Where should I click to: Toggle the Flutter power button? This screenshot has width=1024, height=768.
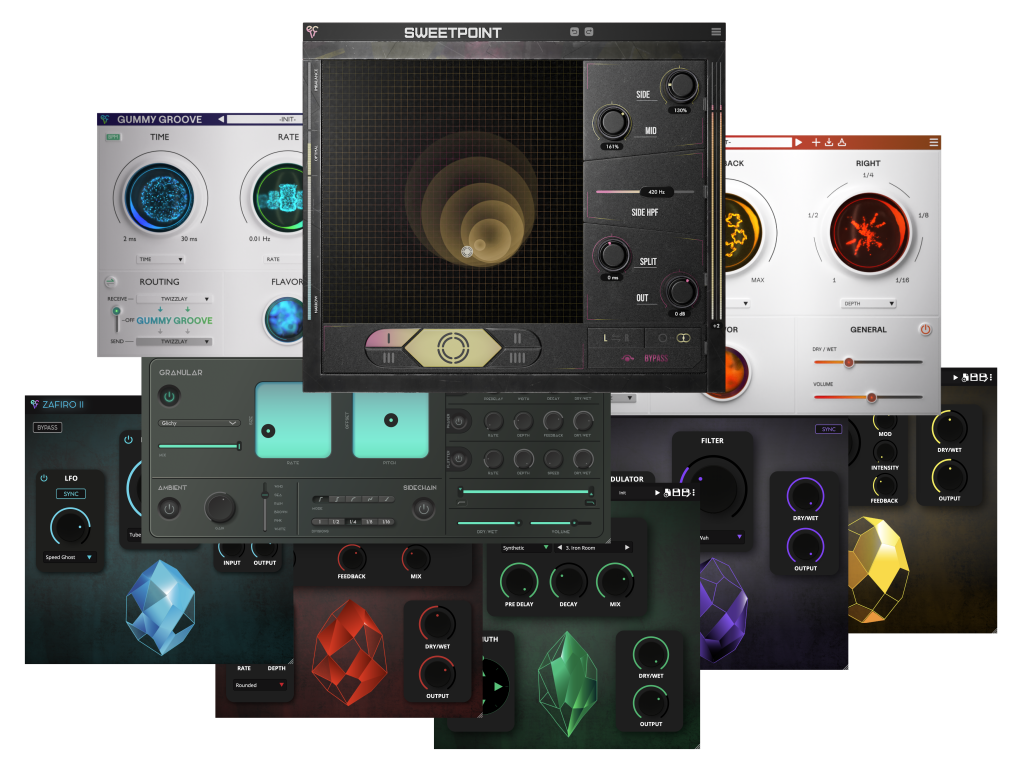(459, 459)
